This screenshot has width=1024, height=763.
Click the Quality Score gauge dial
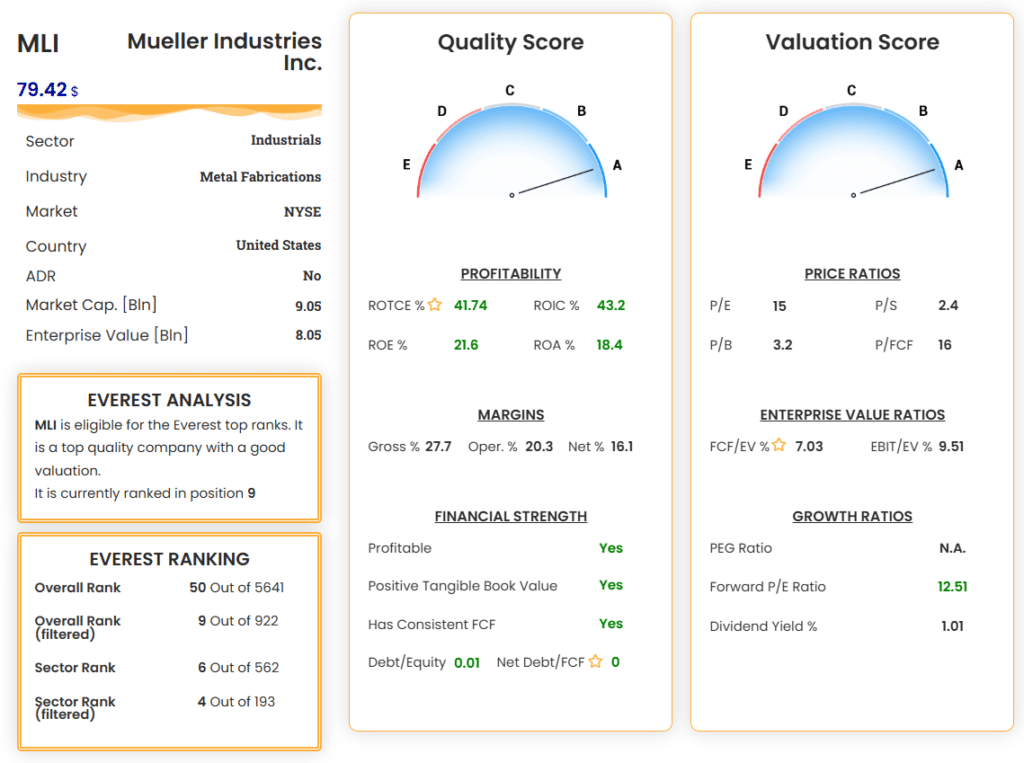click(511, 150)
